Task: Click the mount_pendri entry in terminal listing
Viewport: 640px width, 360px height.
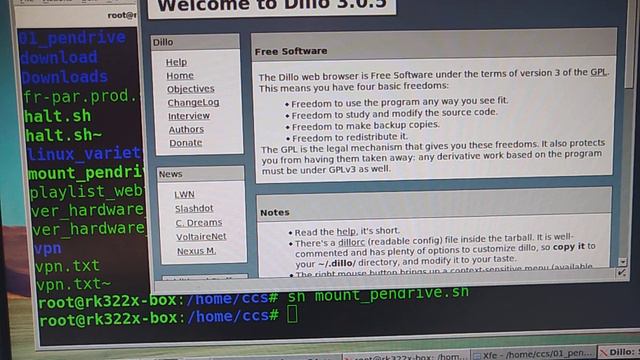Action: pos(86,173)
